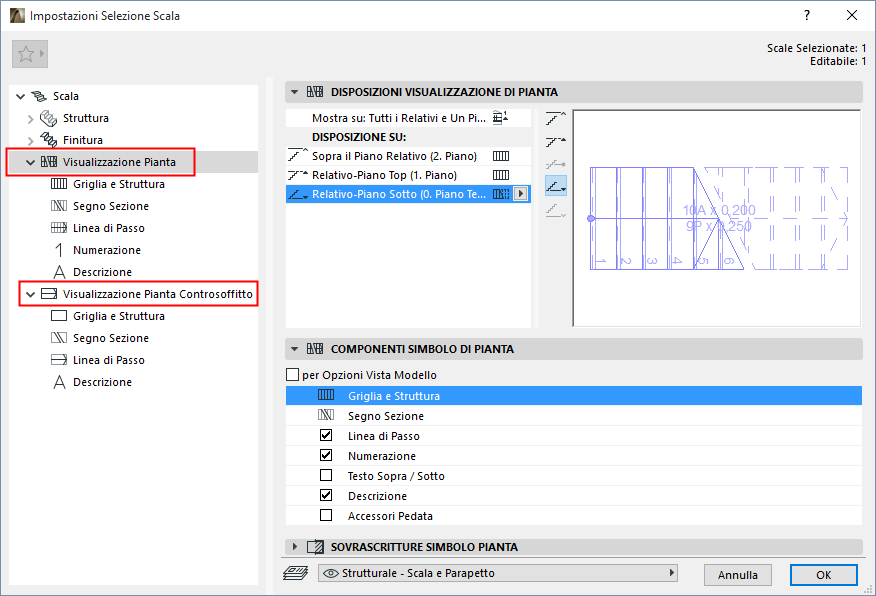Open Segno Sezione under Visualizzazione Pianta
This screenshot has height=596, width=876.
tap(111, 206)
